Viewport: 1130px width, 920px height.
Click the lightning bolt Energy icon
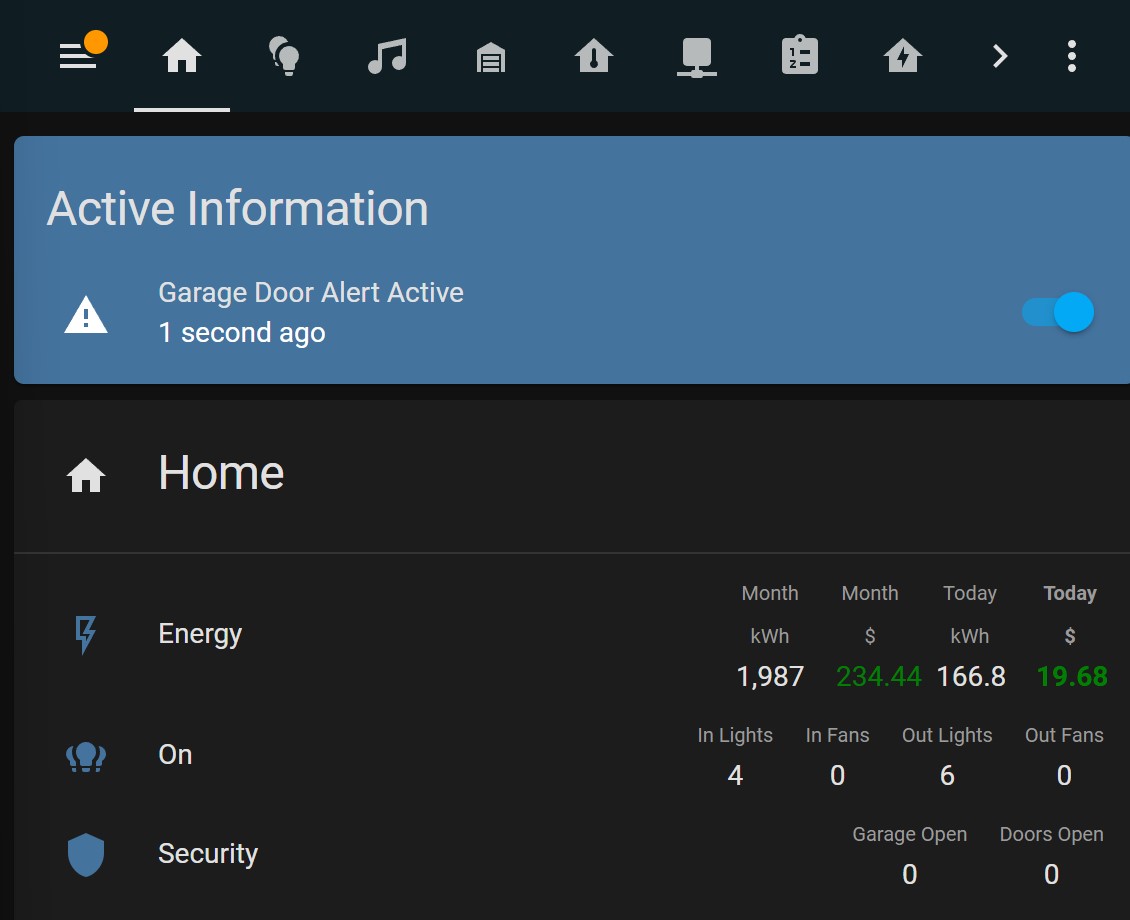[x=86, y=634]
